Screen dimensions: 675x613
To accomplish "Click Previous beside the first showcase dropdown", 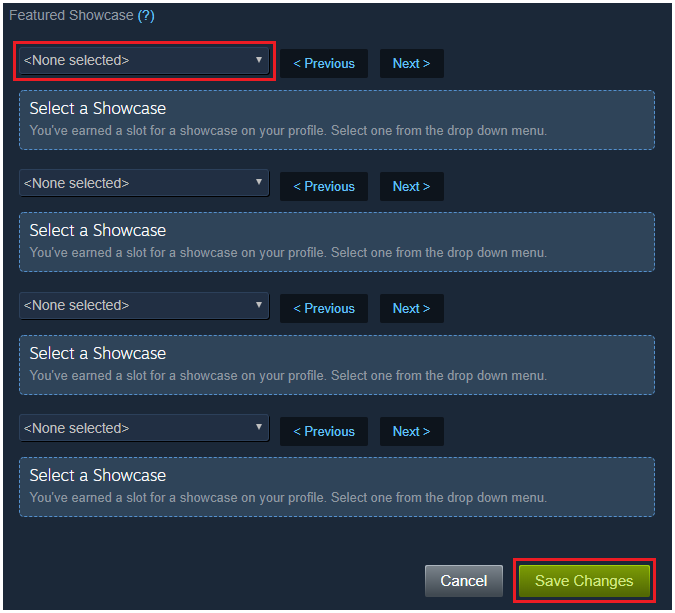I will tap(324, 64).
